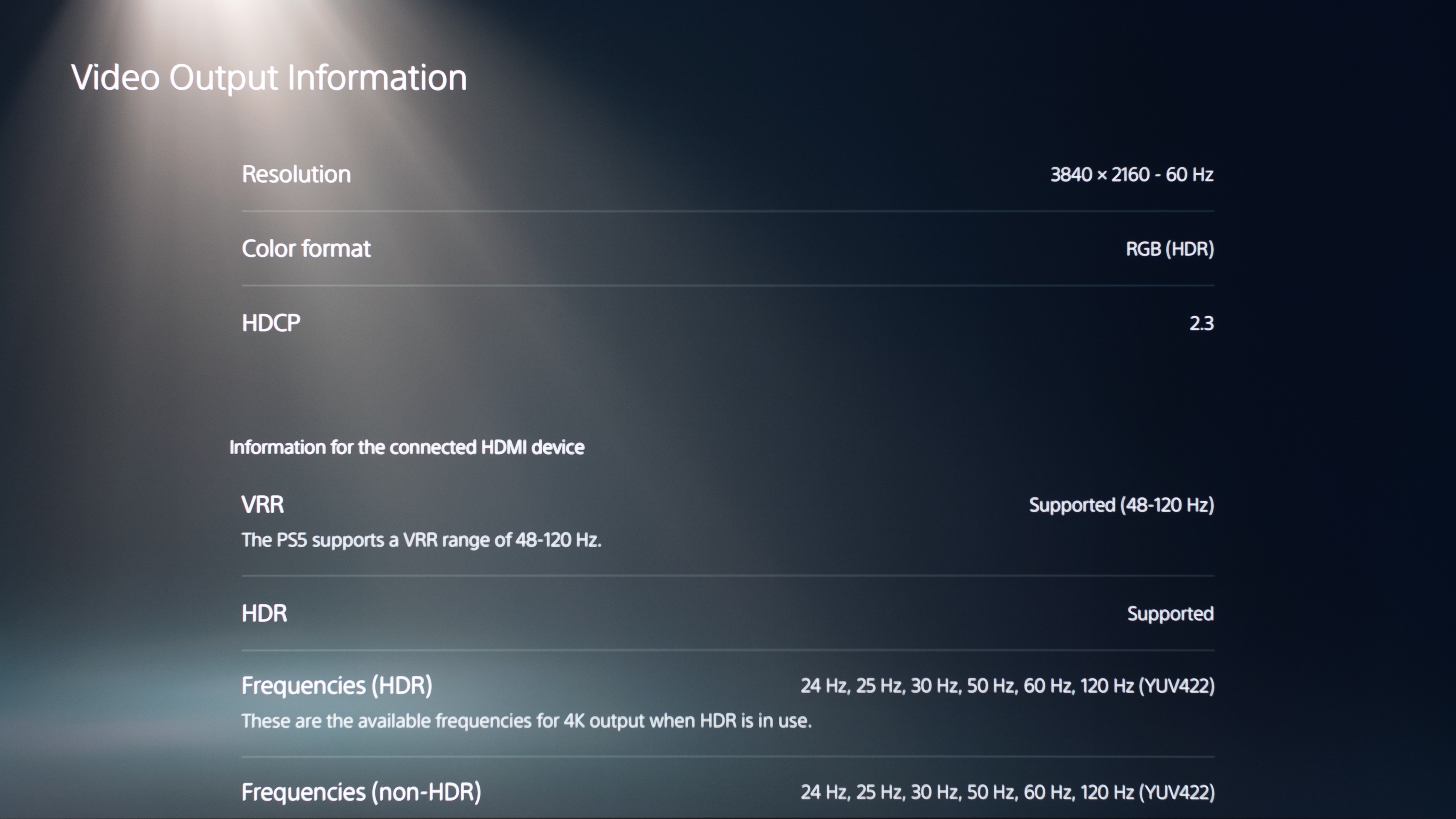Click the PS5 VRR range description text
Viewport: 1456px width, 819px height.
421,540
